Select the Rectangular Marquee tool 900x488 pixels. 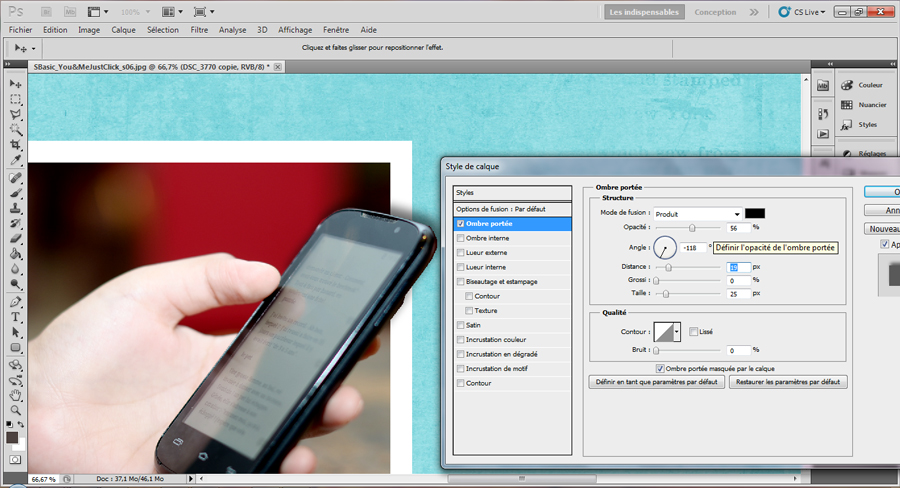[15, 99]
